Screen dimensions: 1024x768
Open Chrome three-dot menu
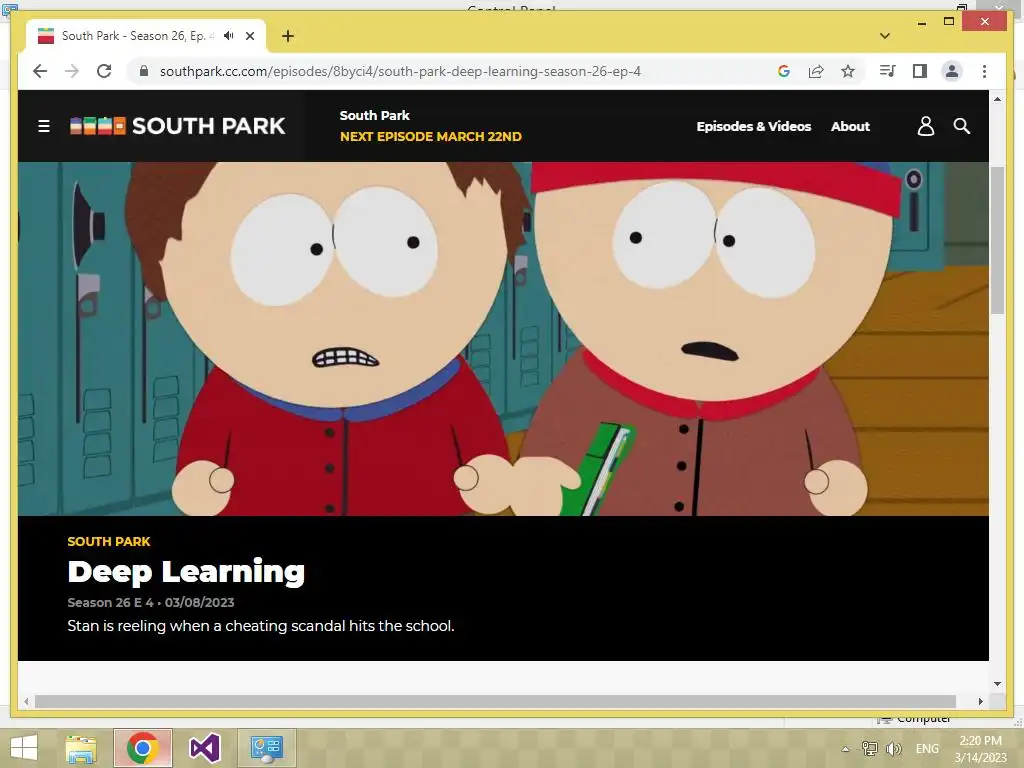(x=984, y=71)
